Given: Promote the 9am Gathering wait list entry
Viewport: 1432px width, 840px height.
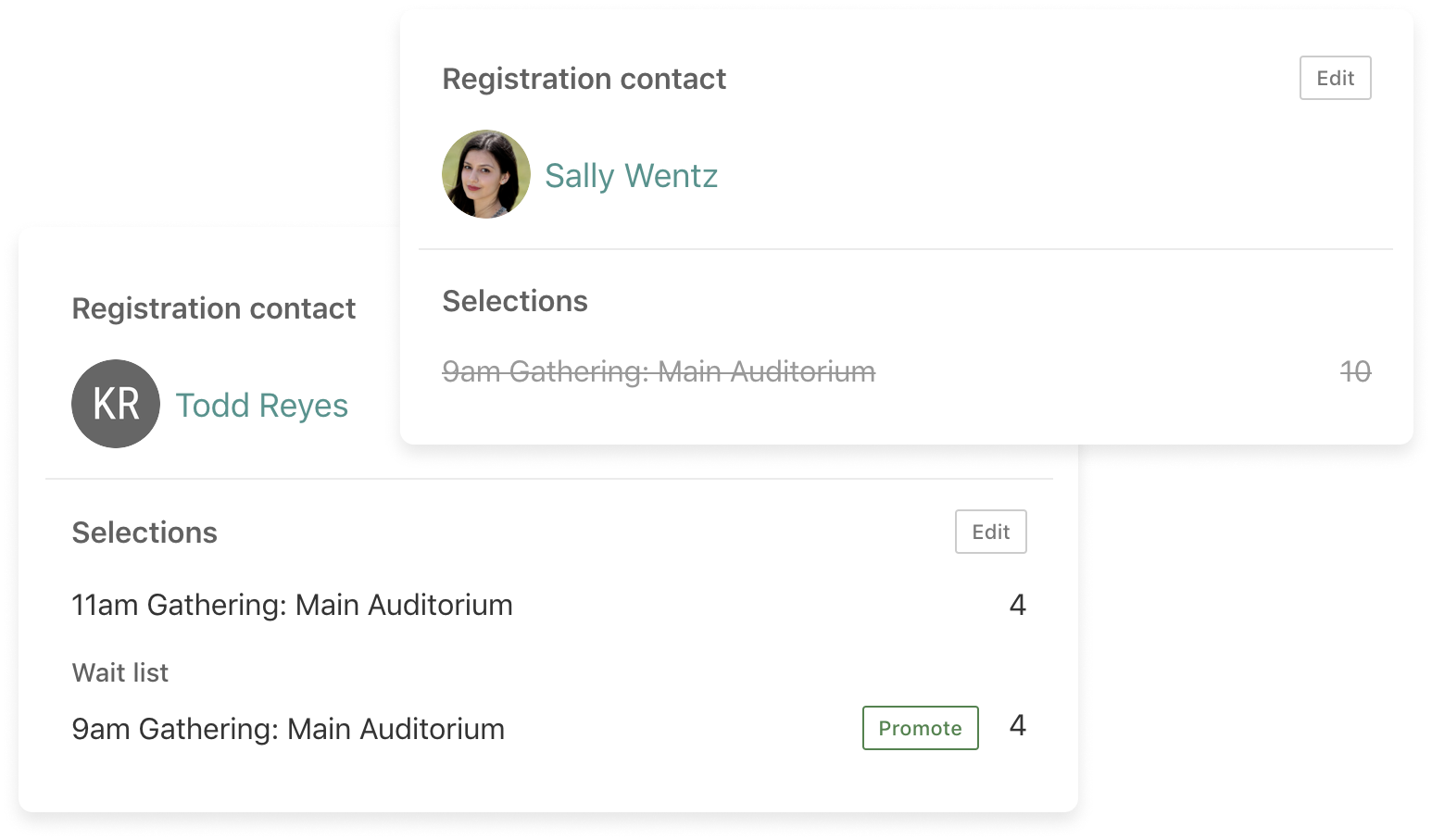Looking at the screenshot, I should (x=920, y=728).
